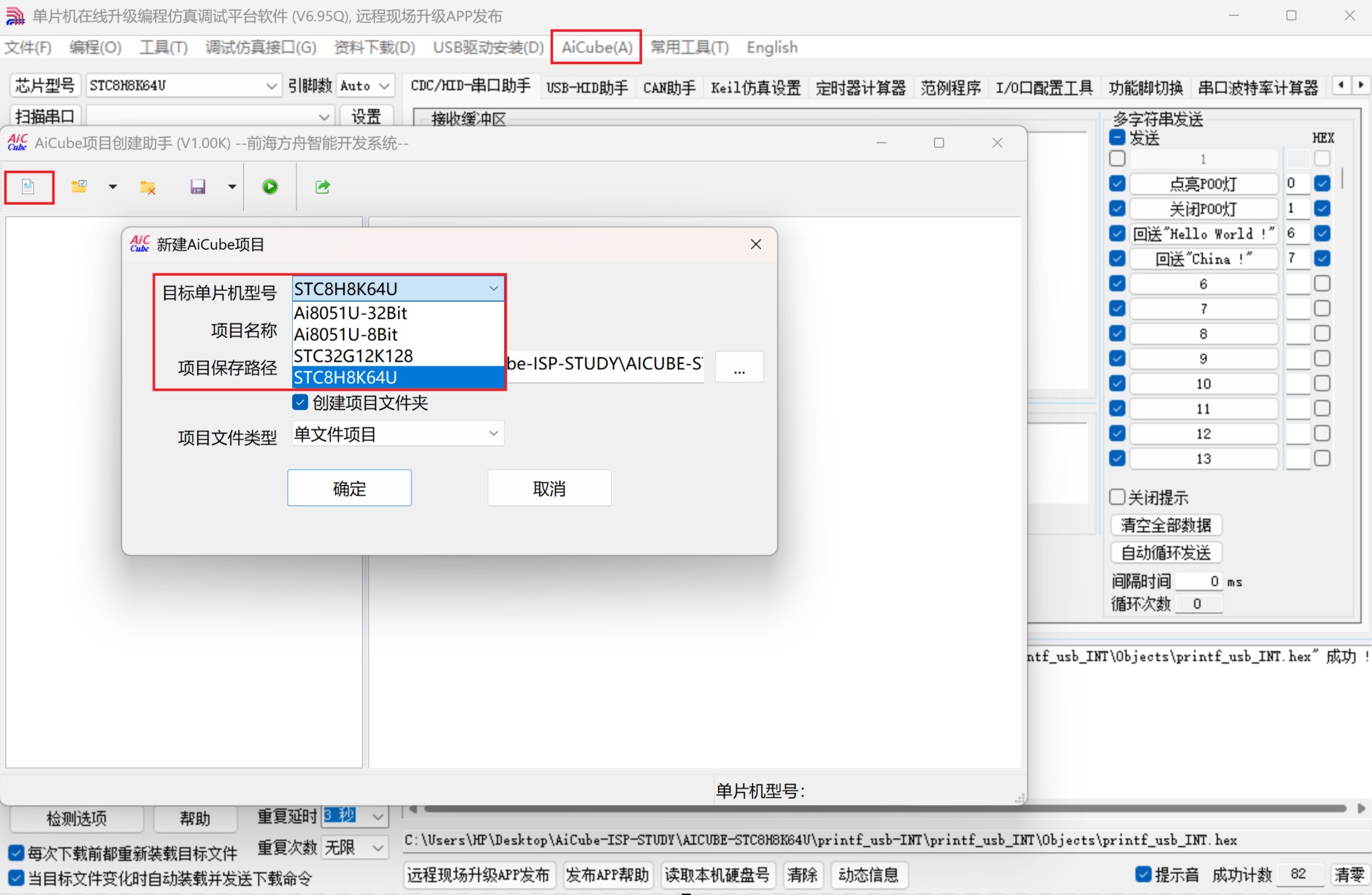
Task: Click the green export share icon
Action: pos(322,187)
